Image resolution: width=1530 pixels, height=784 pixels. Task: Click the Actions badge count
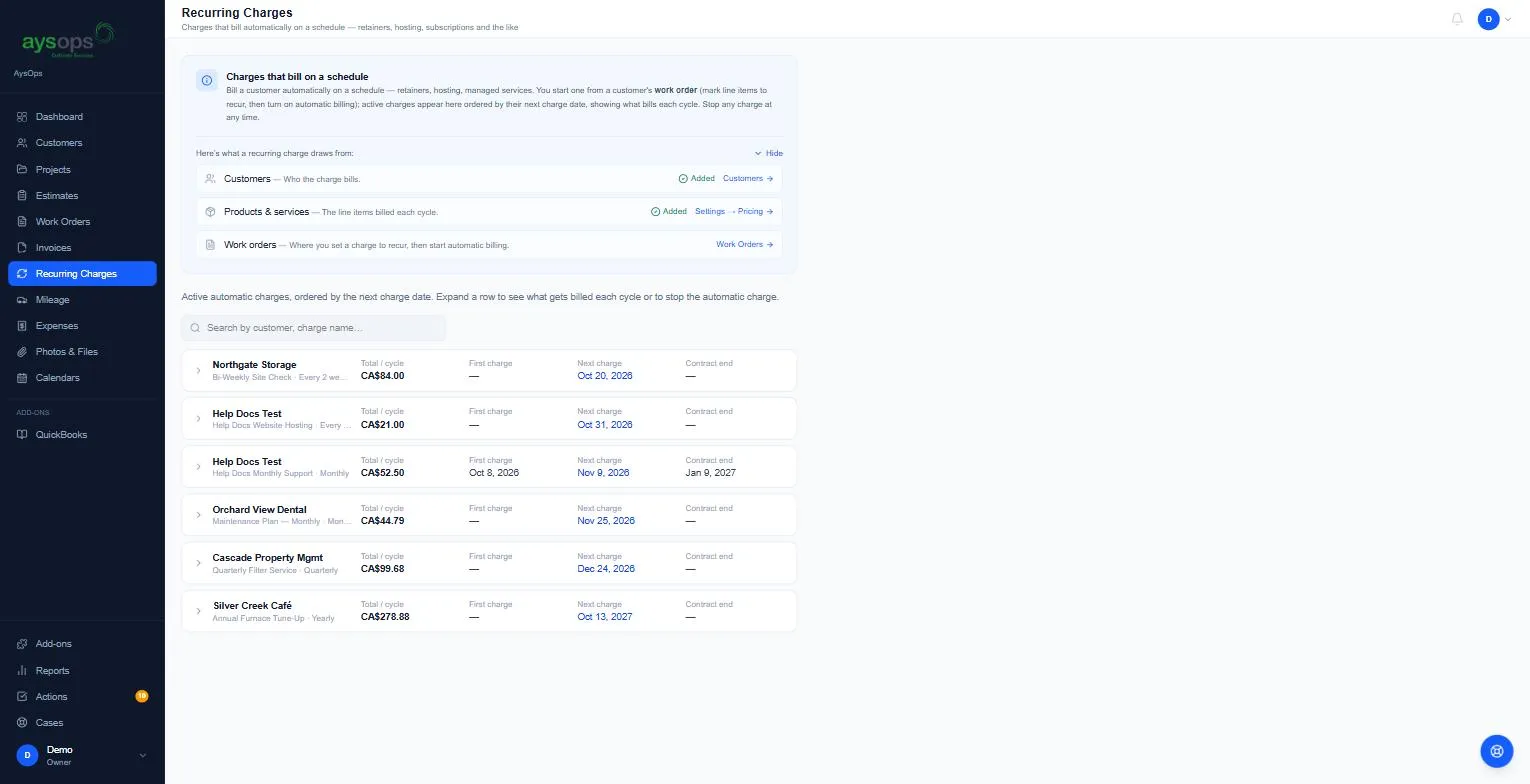coord(142,696)
